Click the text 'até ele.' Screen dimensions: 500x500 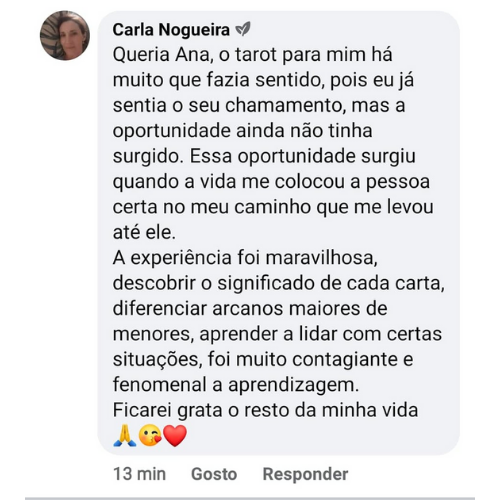144,232
